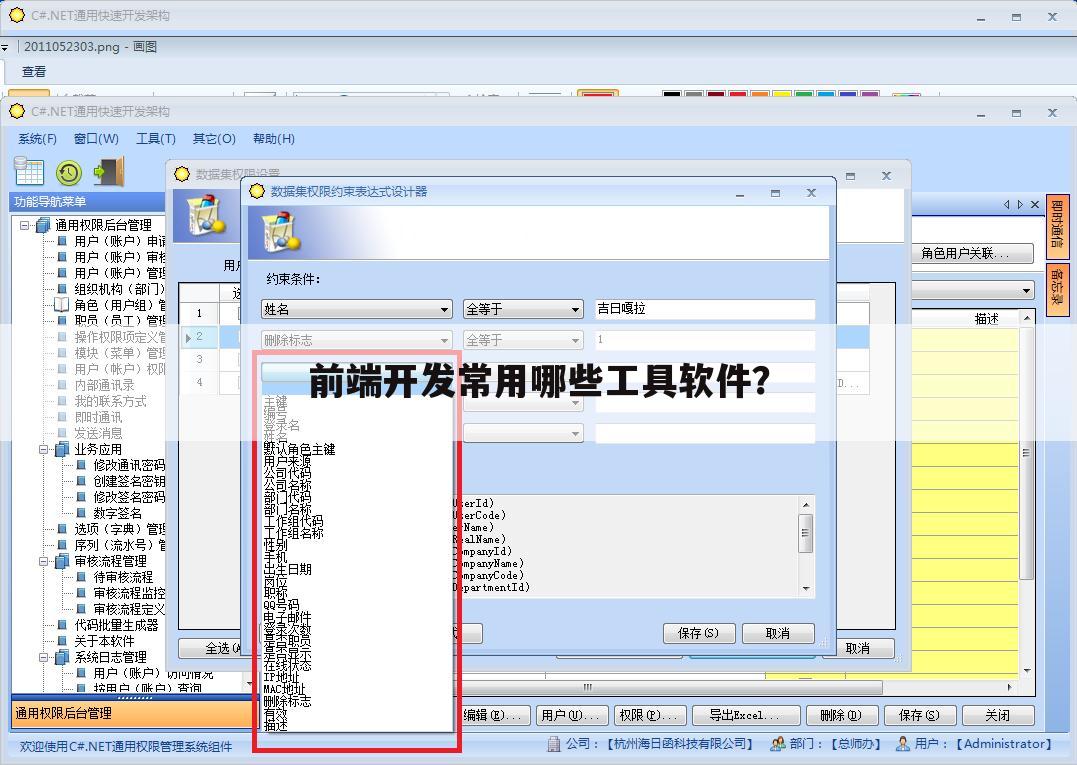Select MAC地址 in the dropdown list
The width and height of the screenshot is (1077, 765).
click(285, 689)
